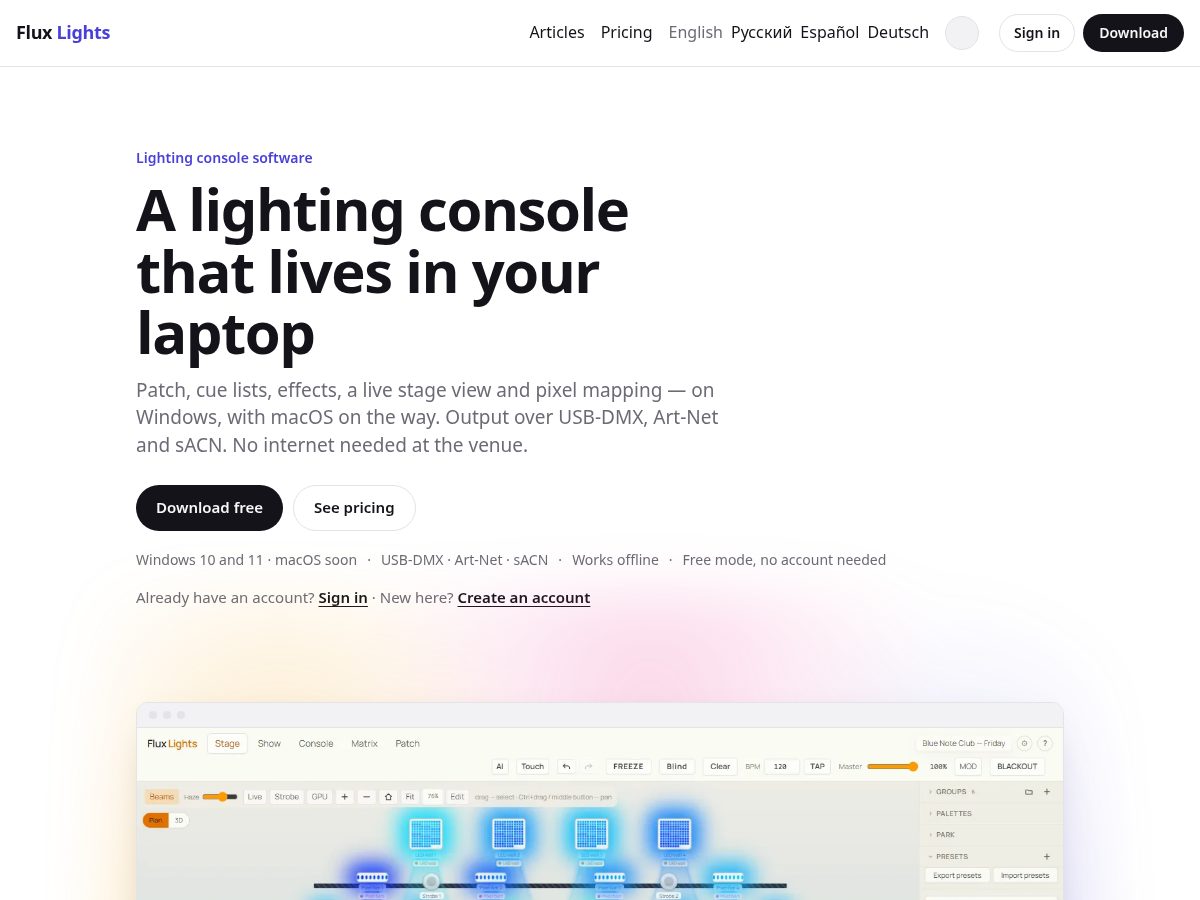
Task: Click the AI button in the app preview
Action: tap(500, 767)
